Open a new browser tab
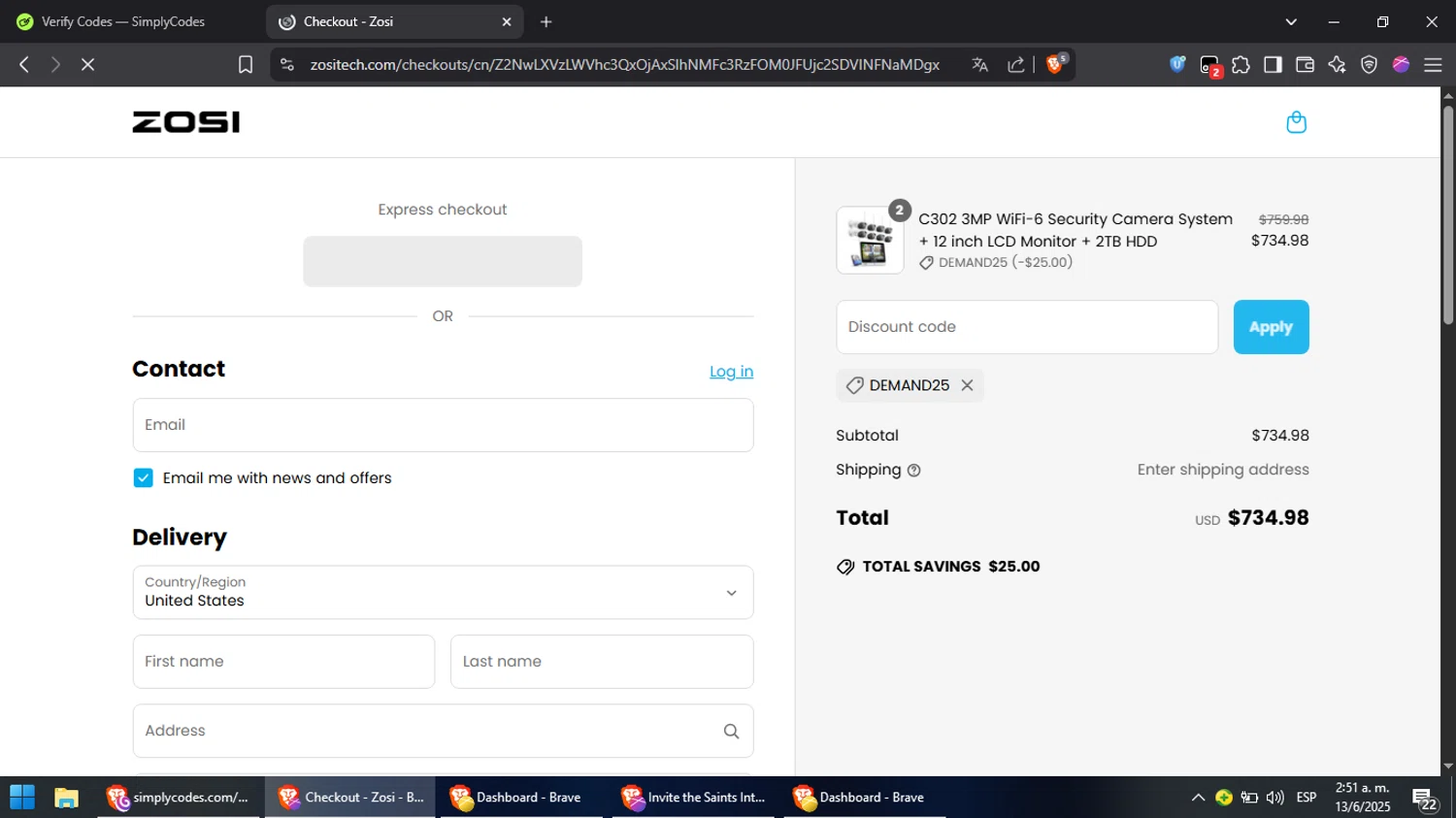1456x818 pixels. (546, 21)
